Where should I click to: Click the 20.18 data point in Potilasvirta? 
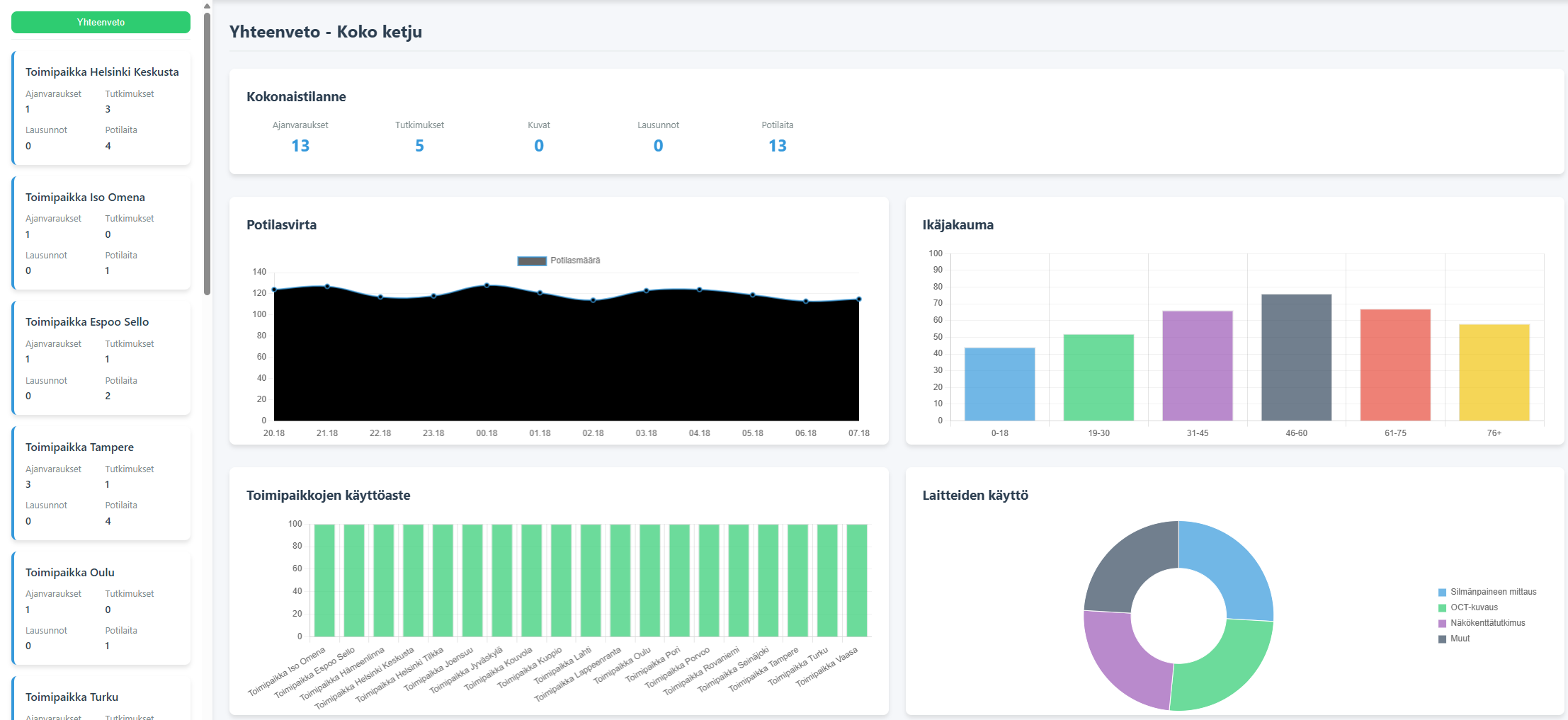pos(274,290)
